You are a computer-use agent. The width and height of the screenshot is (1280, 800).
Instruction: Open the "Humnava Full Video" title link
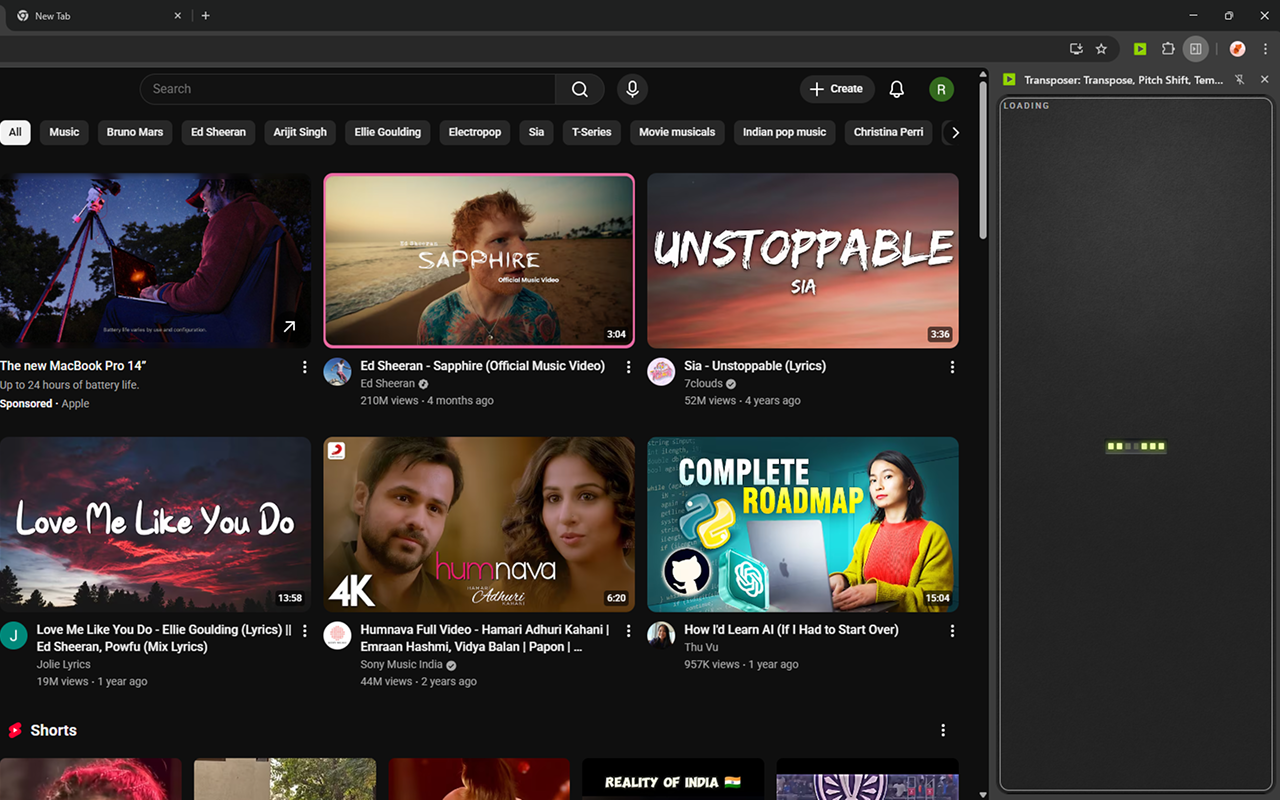click(x=485, y=638)
